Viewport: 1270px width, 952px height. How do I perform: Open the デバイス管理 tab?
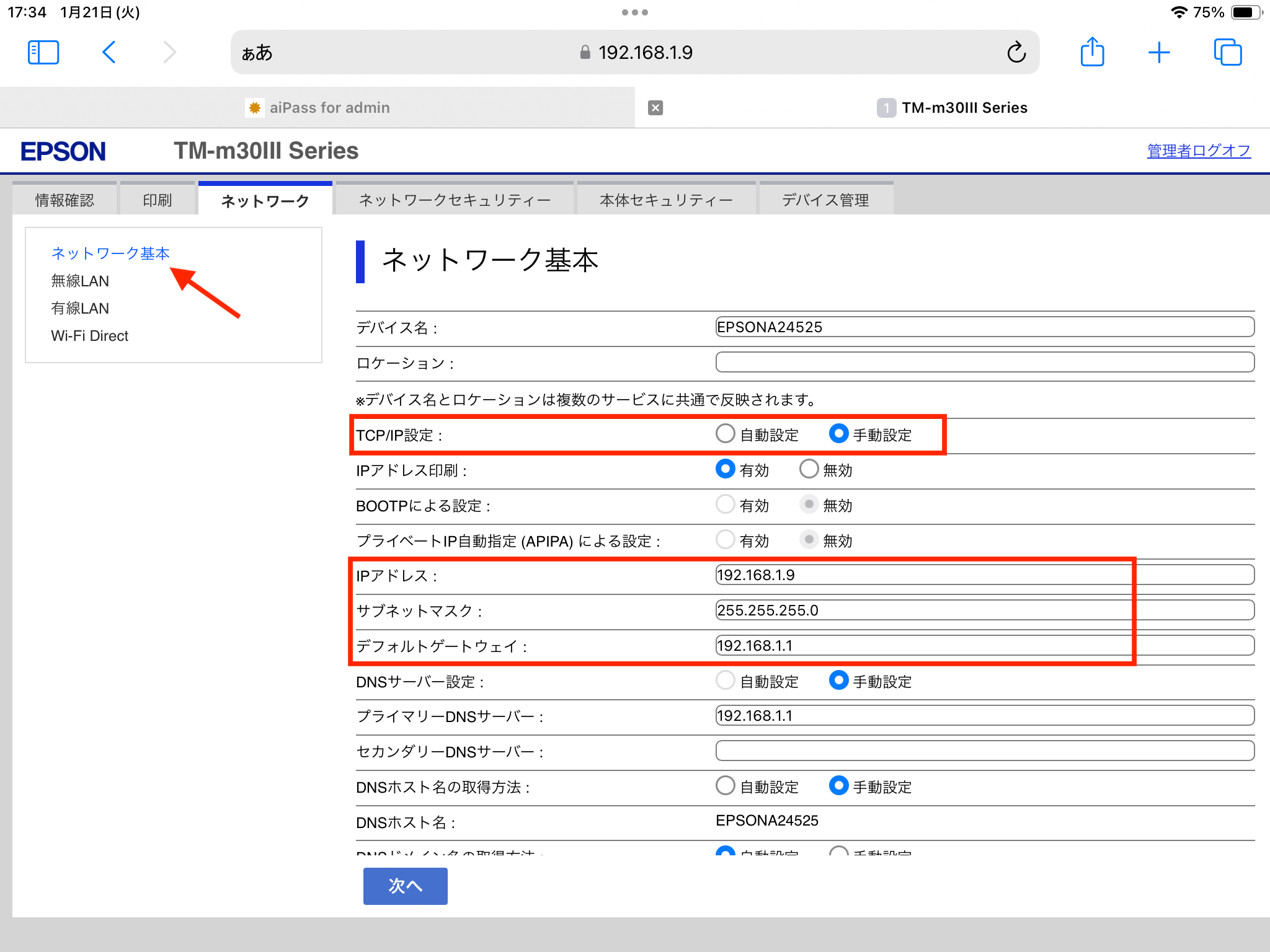pyautogui.click(x=826, y=200)
